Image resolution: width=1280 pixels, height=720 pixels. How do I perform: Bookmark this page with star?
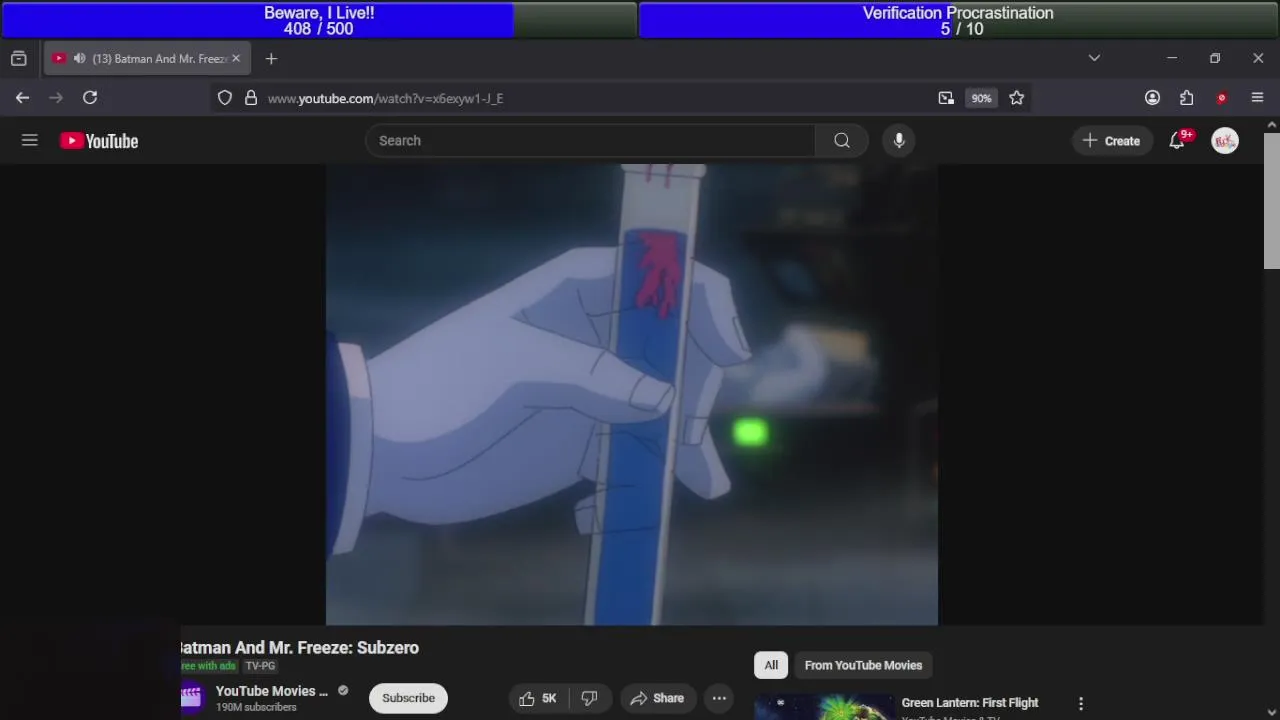[x=1017, y=98]
